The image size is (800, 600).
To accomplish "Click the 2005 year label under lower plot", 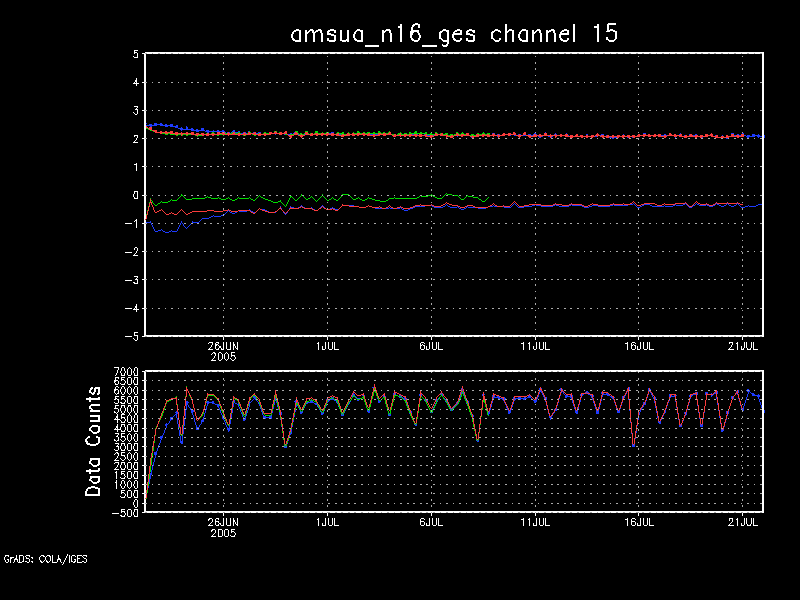I will tap(223, 533).
